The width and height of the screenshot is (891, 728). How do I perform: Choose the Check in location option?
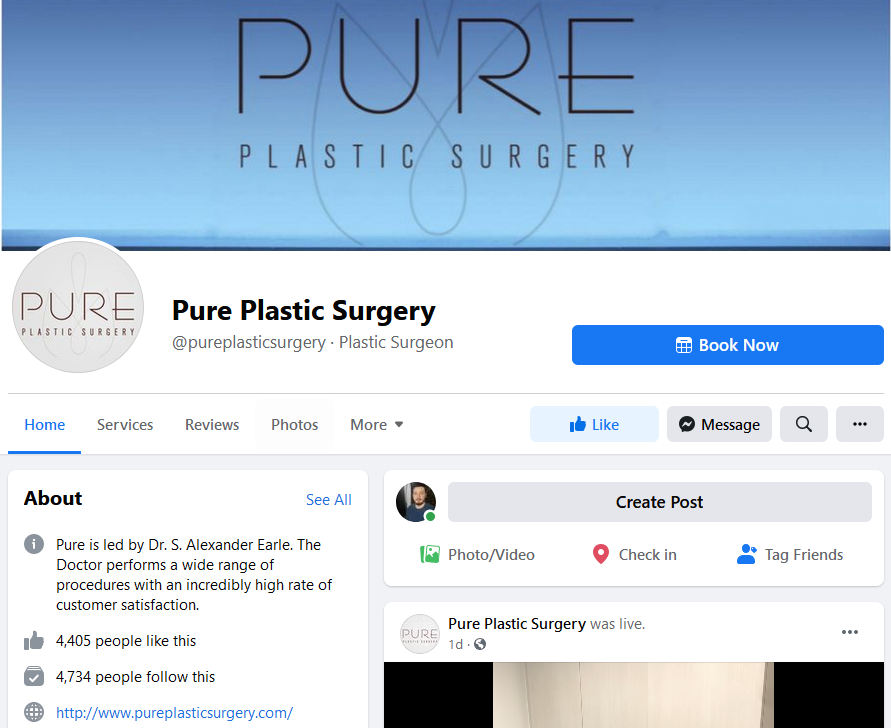point(634,554)
